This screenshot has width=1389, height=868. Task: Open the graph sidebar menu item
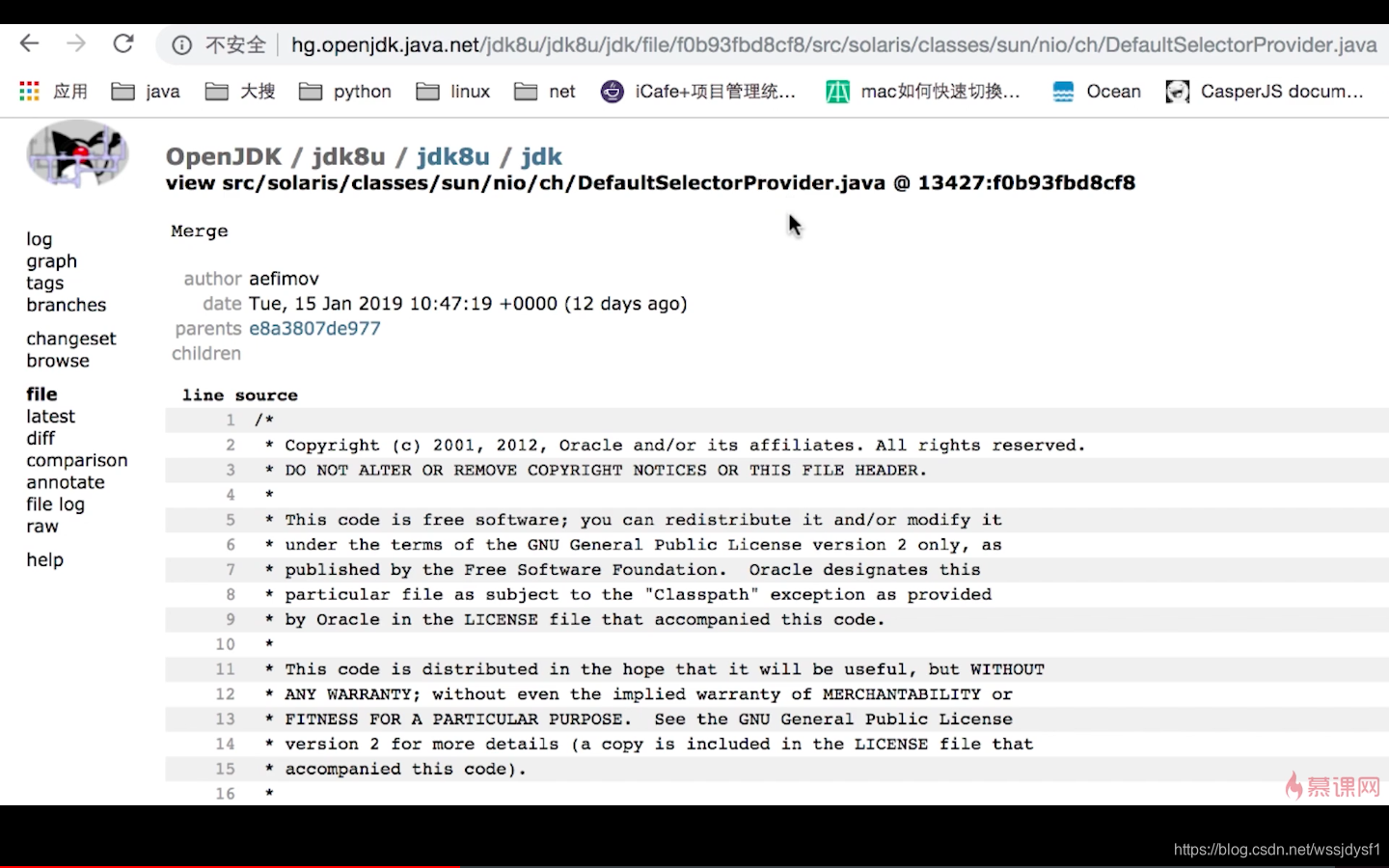(x=52, y=261)
